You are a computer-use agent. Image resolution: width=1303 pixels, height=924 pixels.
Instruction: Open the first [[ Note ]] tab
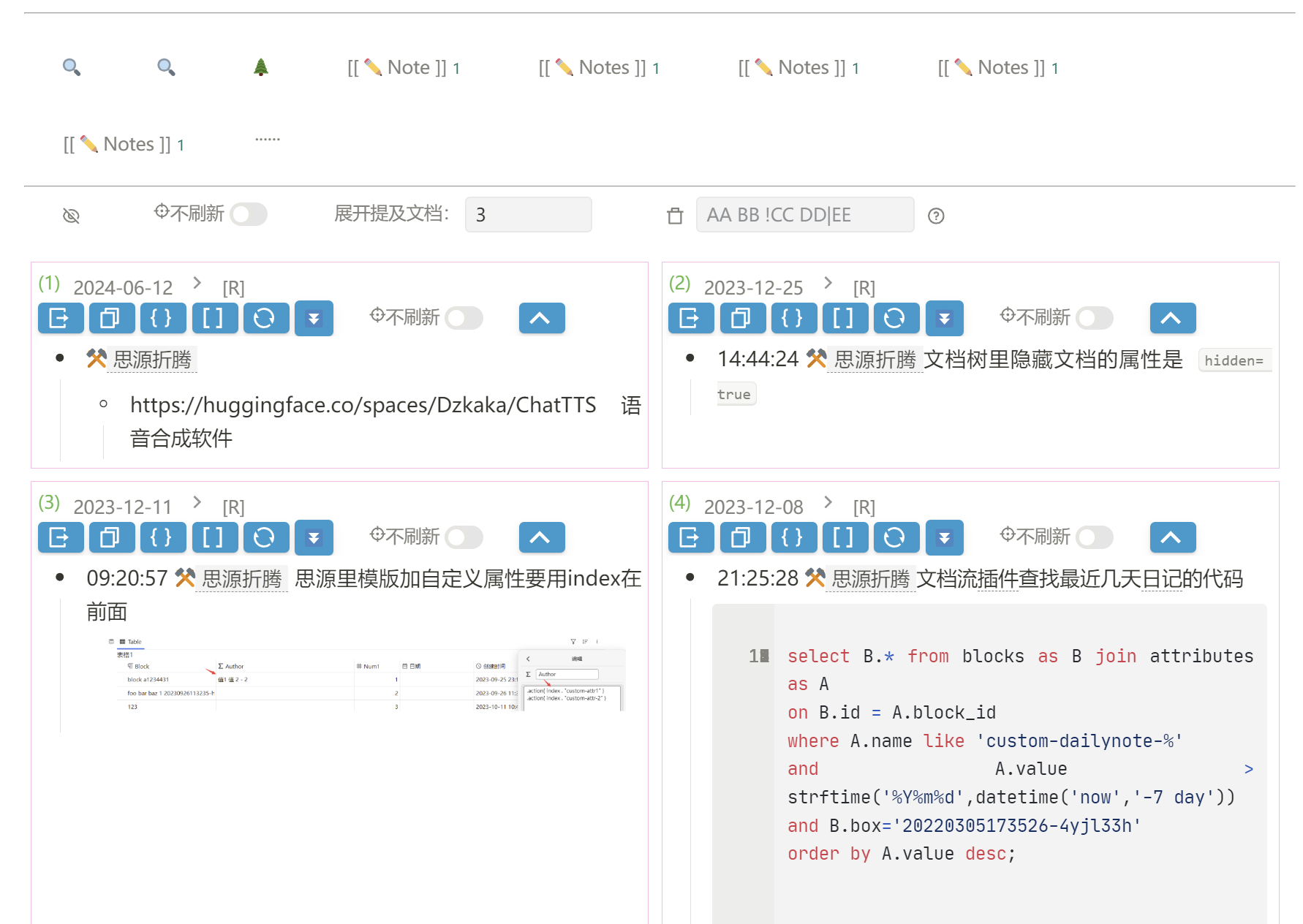point(403,68)
